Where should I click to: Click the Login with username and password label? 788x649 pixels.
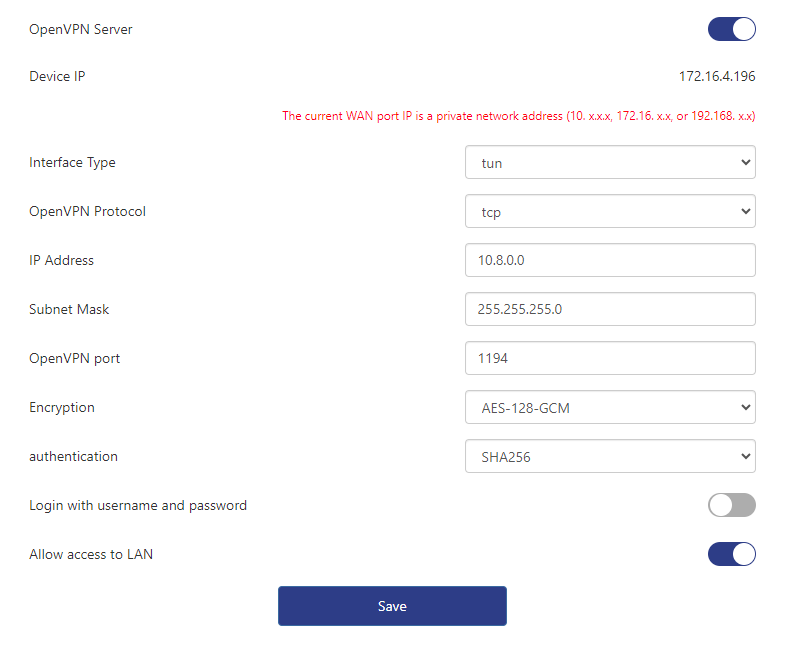coord(138,505)
